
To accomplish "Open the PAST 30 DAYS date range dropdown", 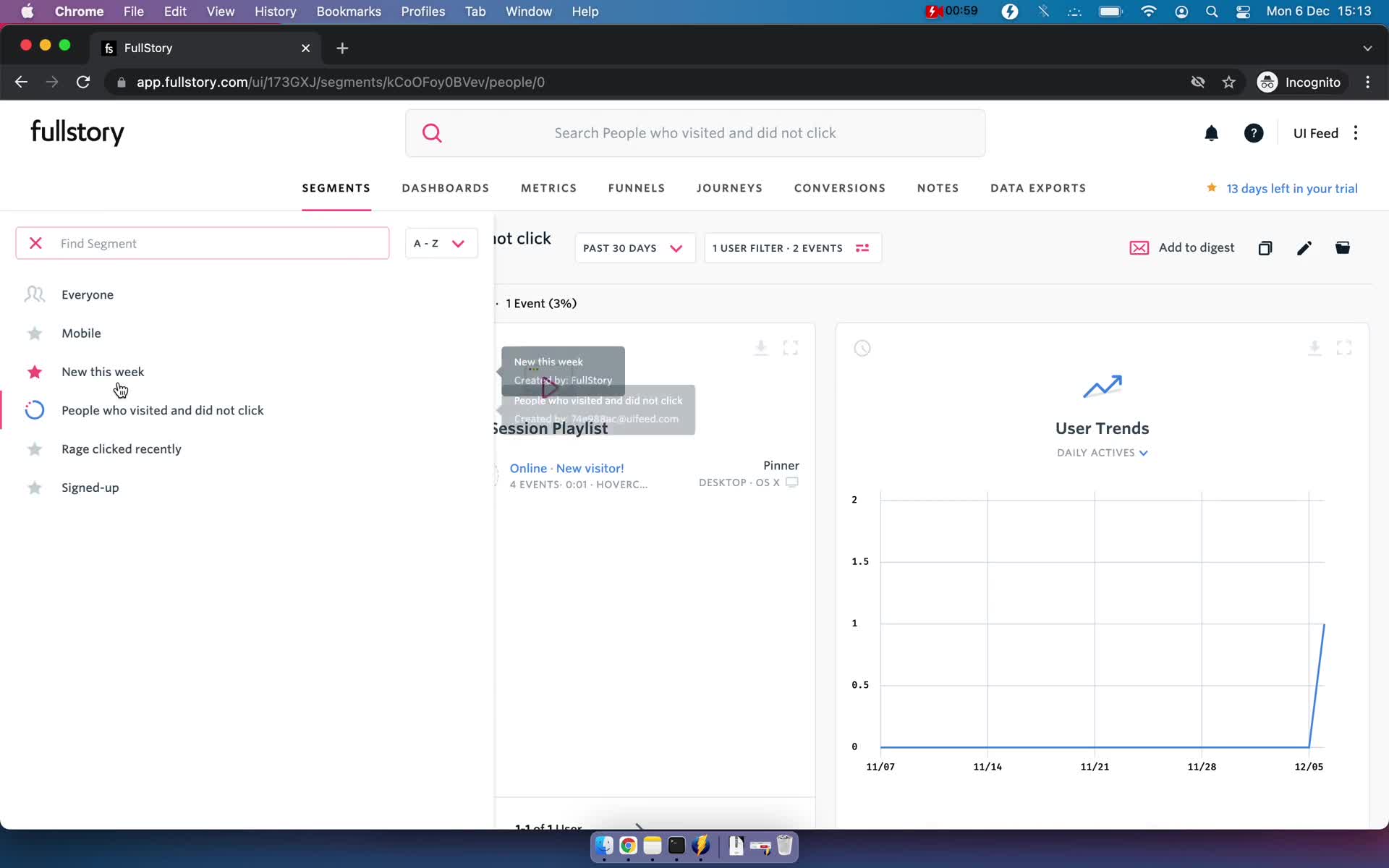I will coord(634,248).
